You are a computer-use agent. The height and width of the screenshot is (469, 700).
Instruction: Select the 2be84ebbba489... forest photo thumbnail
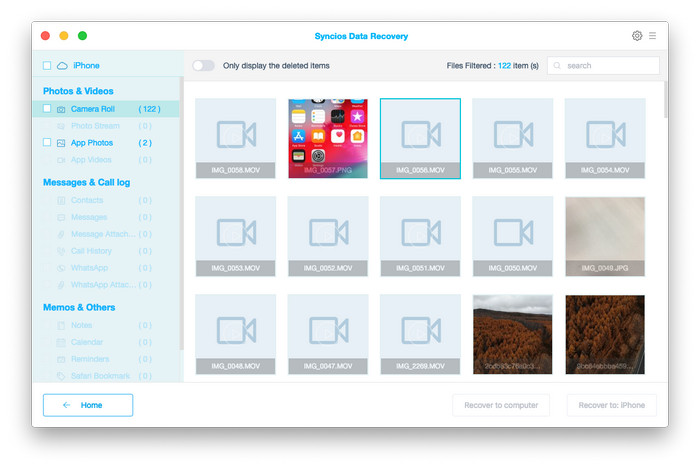[x=605, y=334]
